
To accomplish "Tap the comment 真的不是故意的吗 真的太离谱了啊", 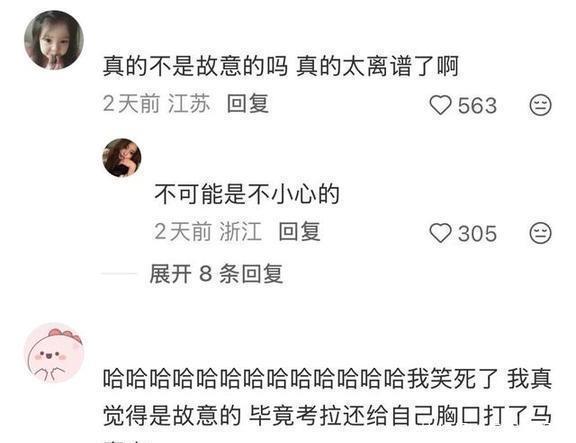I will tap(281, 66).
